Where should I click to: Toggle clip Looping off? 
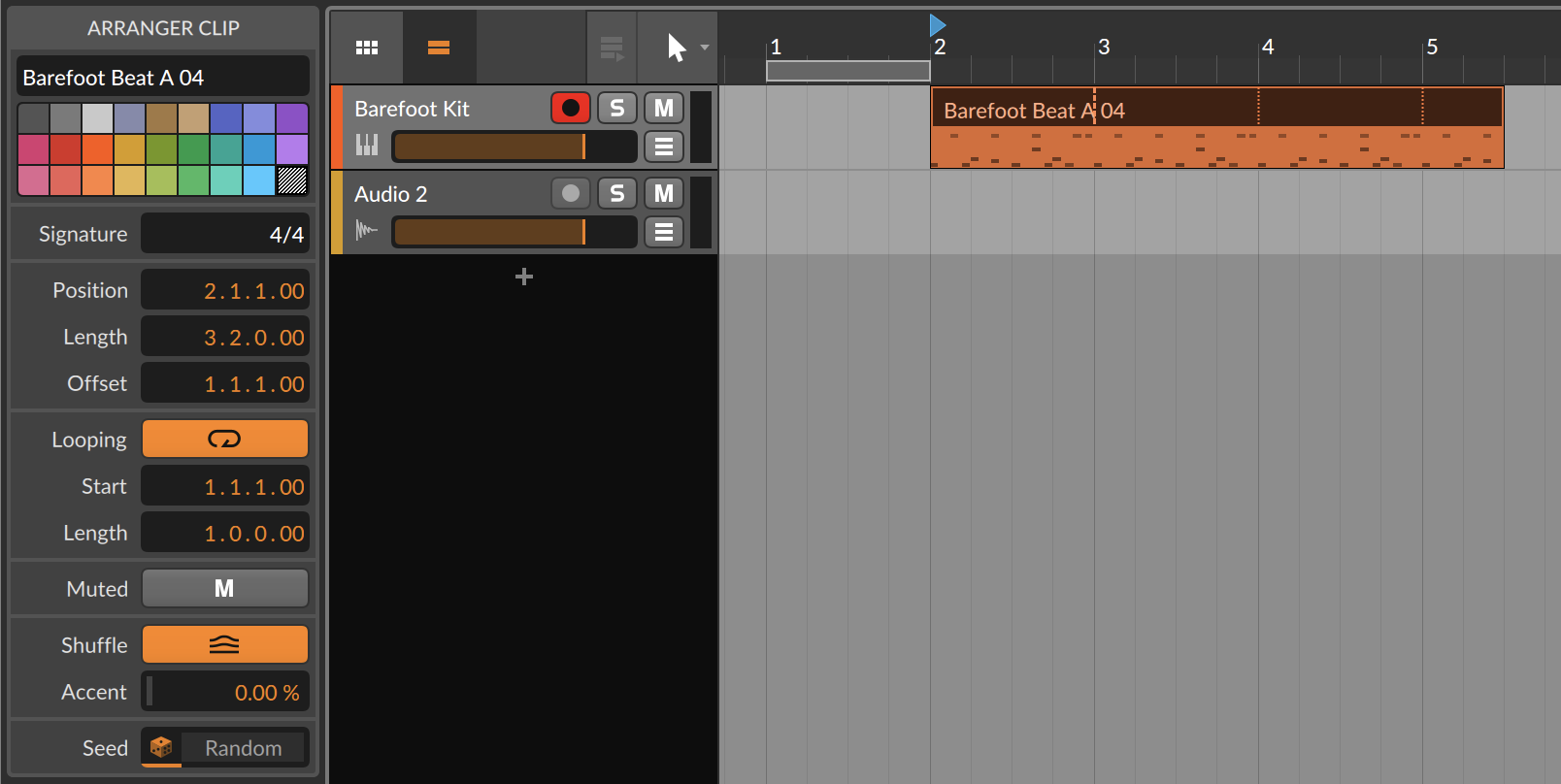[225, 439]
